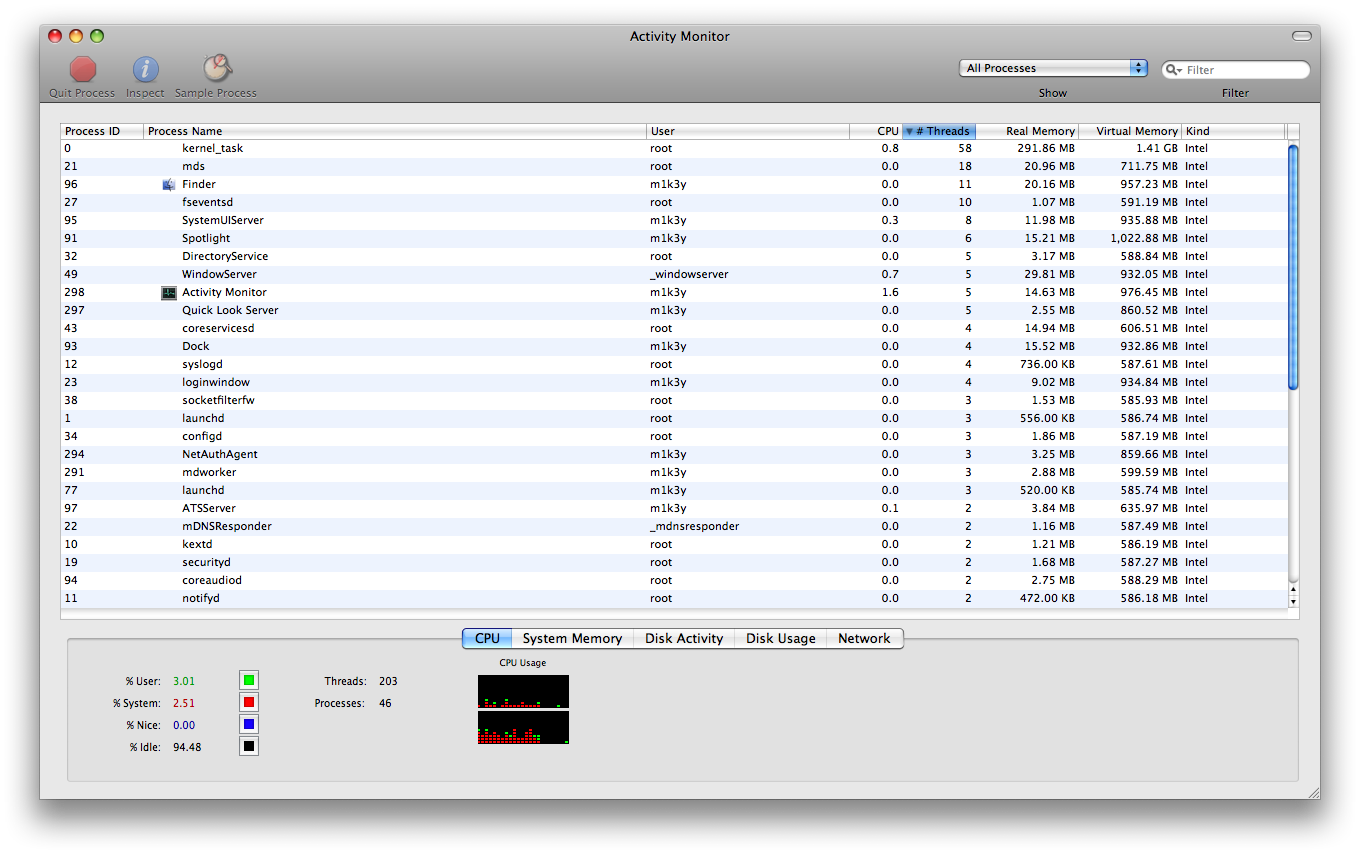Click the lower CPU Usage graph
Image resolution: width=1360 pixels, height=854 pixels.
click(523, 728)
